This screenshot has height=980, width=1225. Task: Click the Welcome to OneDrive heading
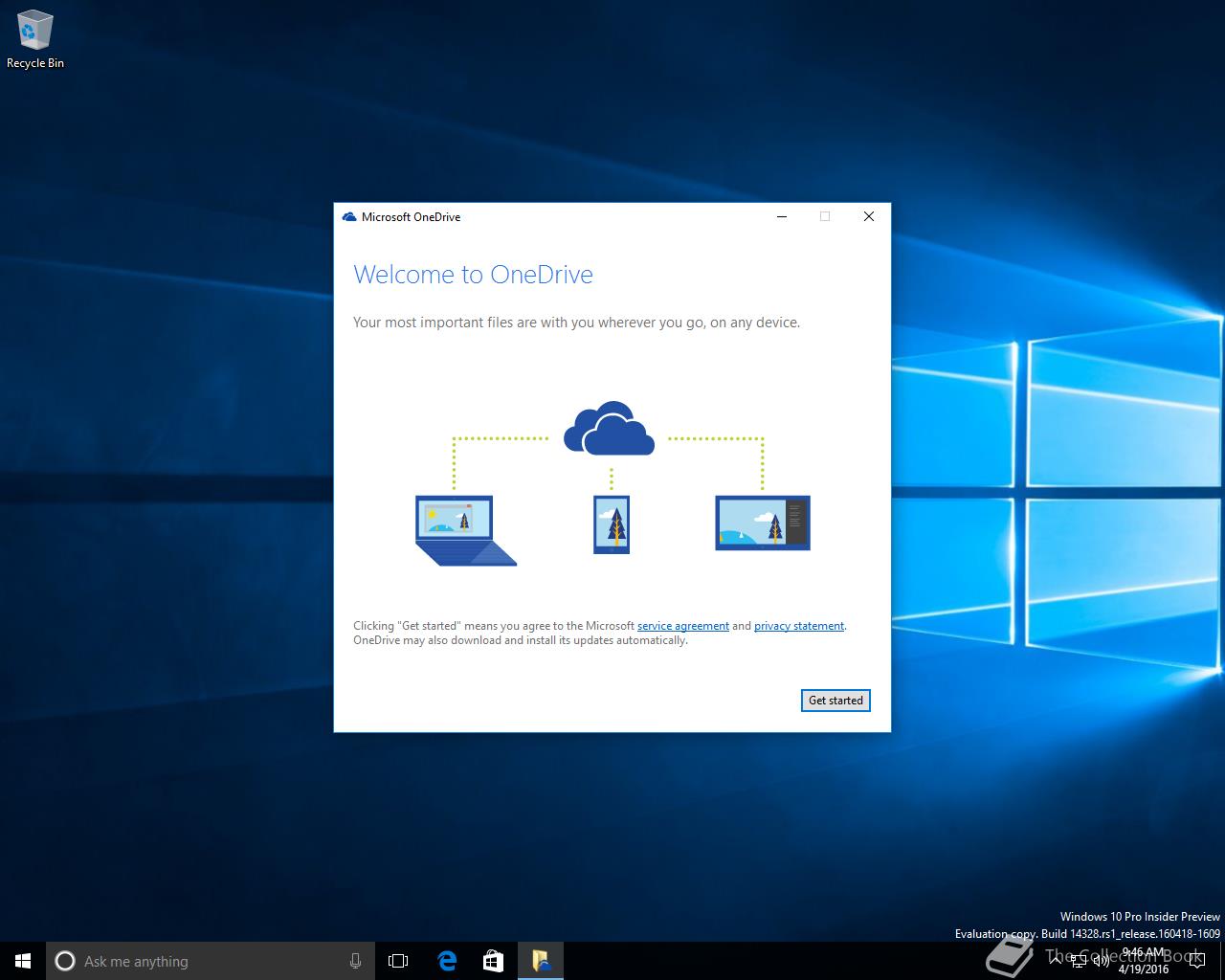coord(473,275)
